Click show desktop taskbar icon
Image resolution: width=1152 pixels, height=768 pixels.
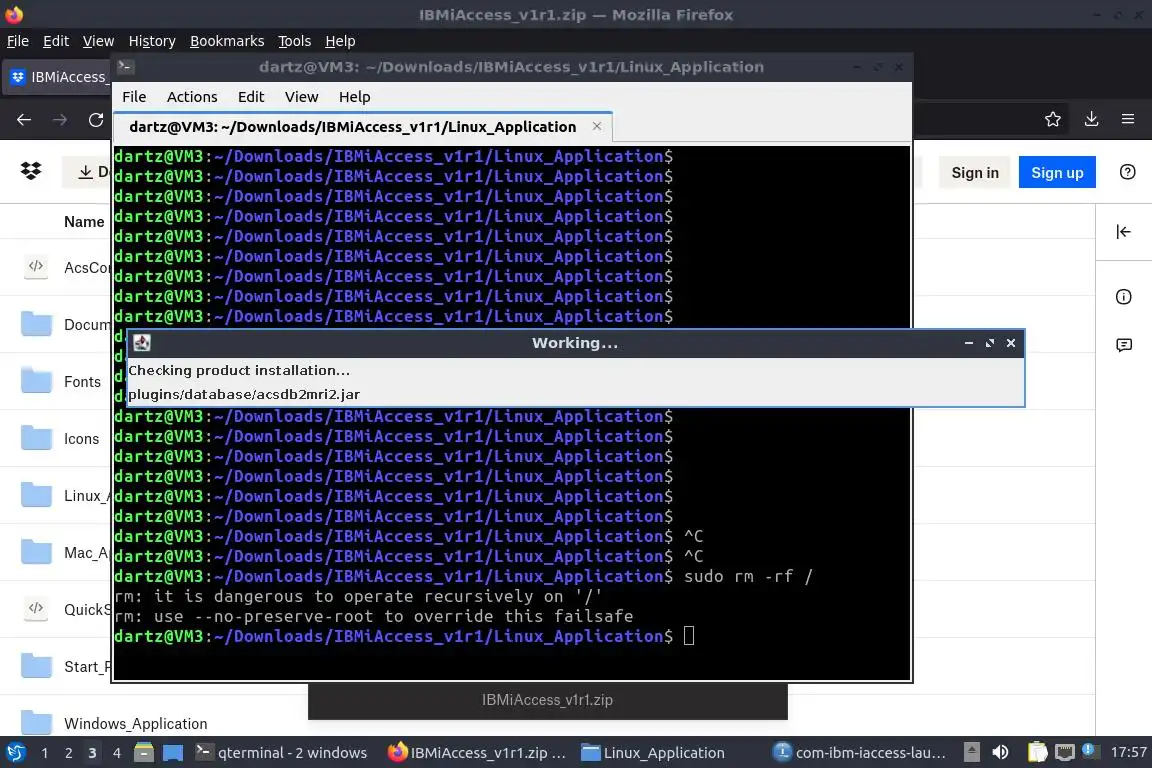[x=173, y=753]
